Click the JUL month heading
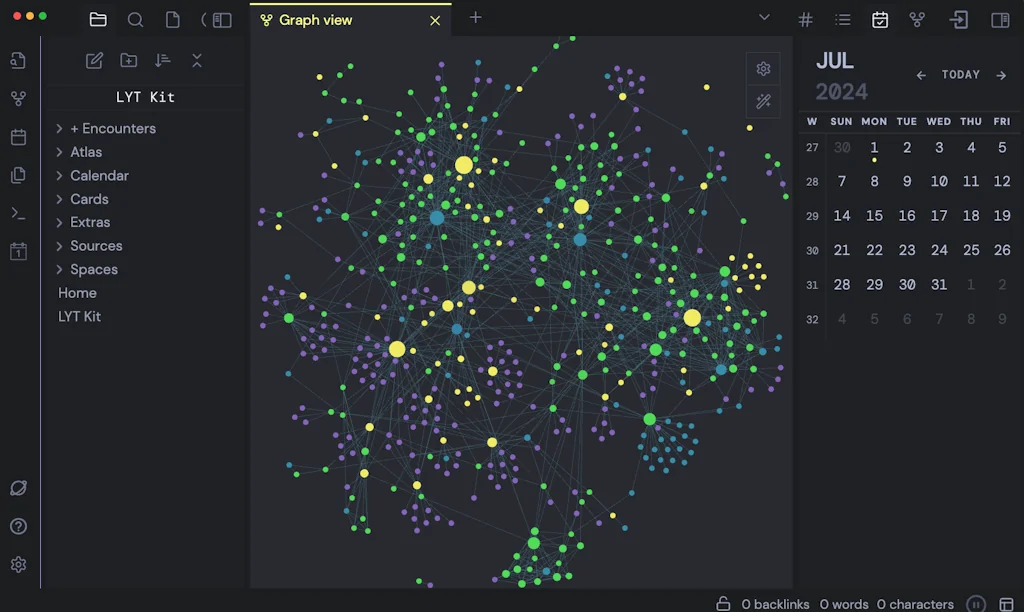Screen dimensions: 1024x612 [x=835, y=61]
